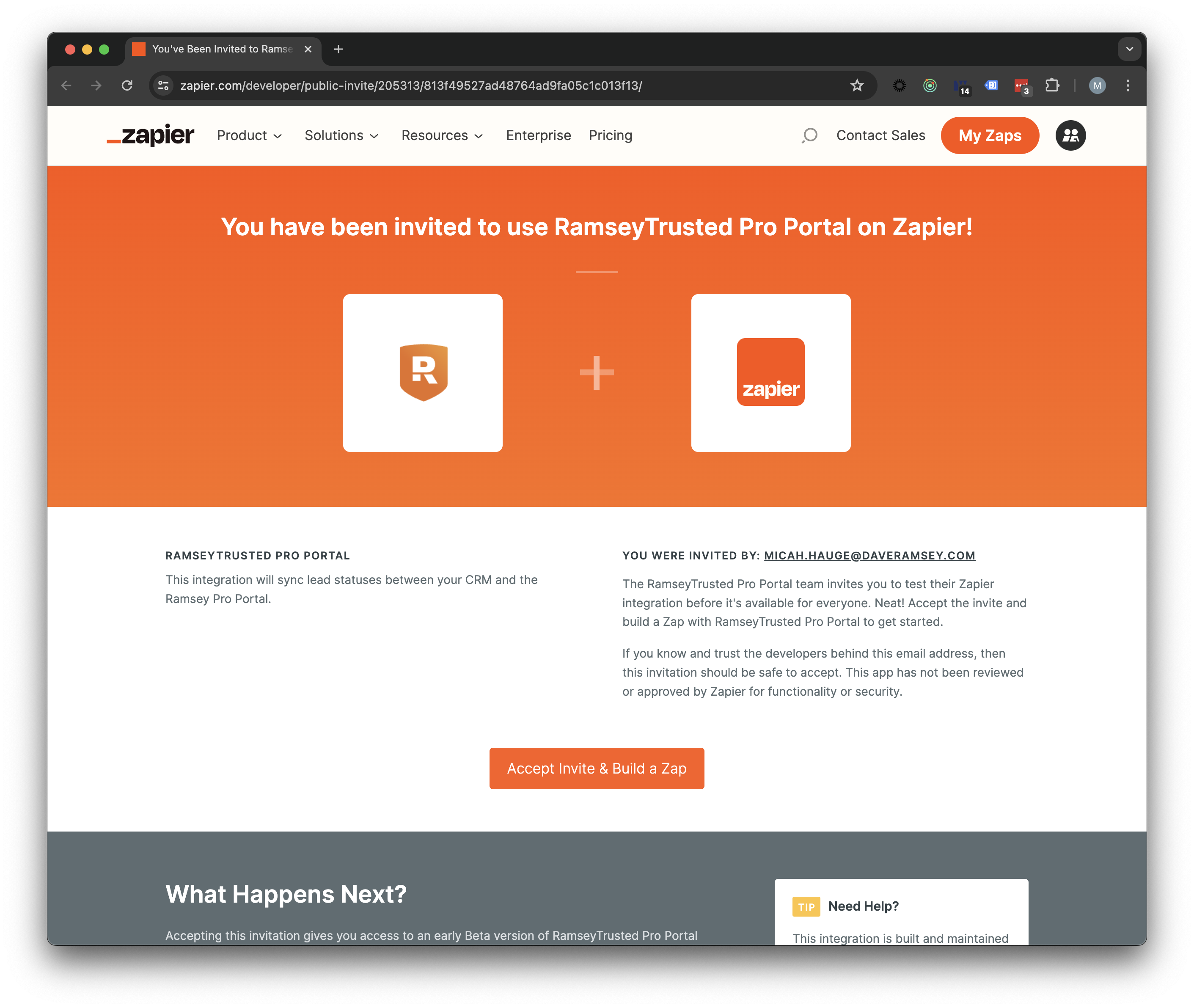The height and width of the screenshot is (1008, 1194).
Task: Expand the Product dropdown menu
Action: click(249, 135)
